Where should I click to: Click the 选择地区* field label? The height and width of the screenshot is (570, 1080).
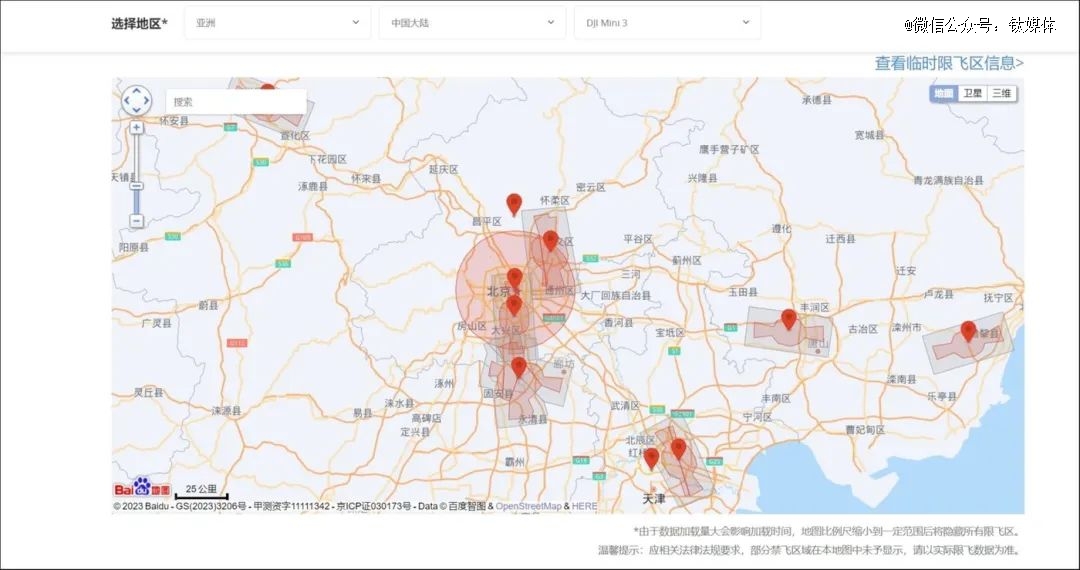[139, 23]
